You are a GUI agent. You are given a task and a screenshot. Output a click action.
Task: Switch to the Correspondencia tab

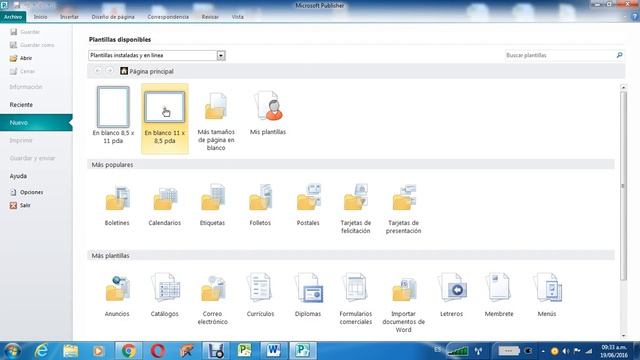pos(168,17)
